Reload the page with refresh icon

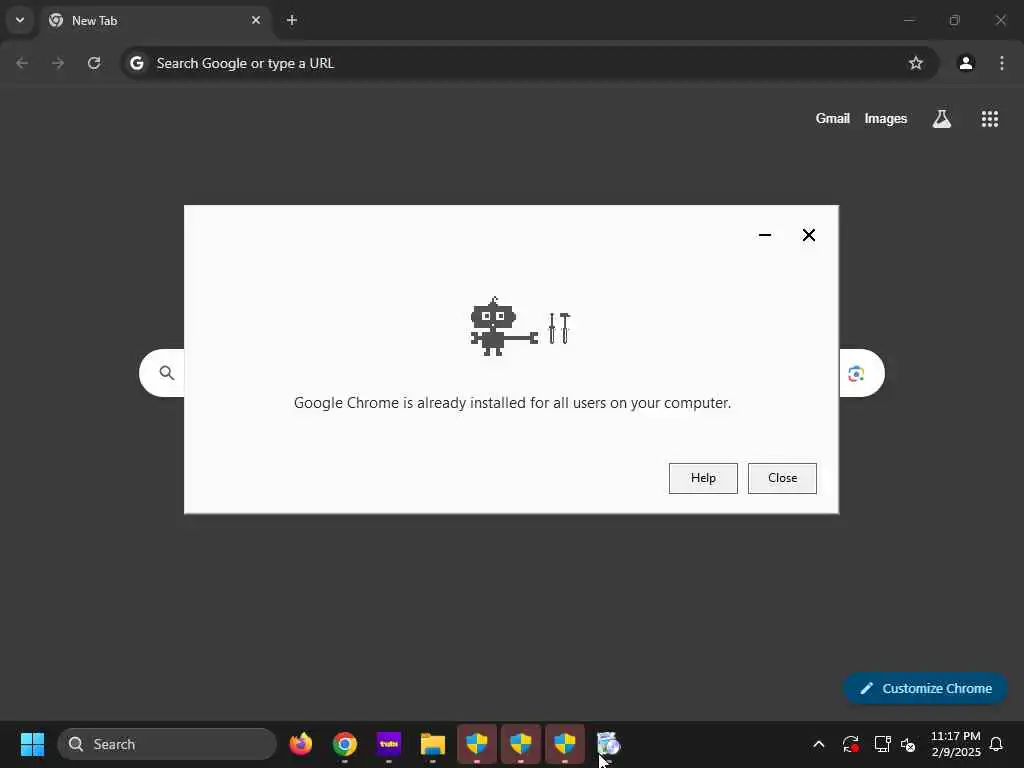coord(94,63)
